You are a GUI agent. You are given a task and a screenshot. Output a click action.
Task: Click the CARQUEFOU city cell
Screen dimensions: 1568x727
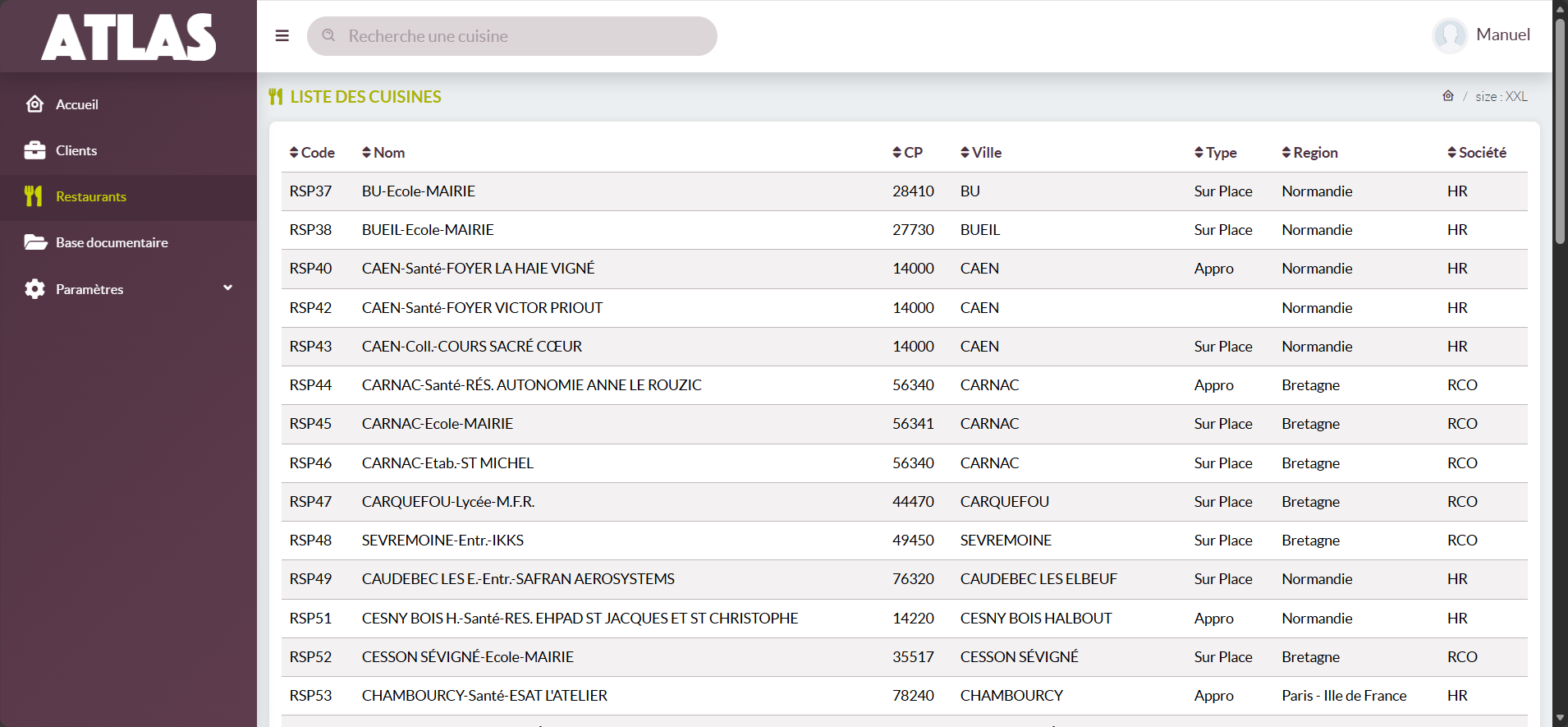(x=1005, y=502)
